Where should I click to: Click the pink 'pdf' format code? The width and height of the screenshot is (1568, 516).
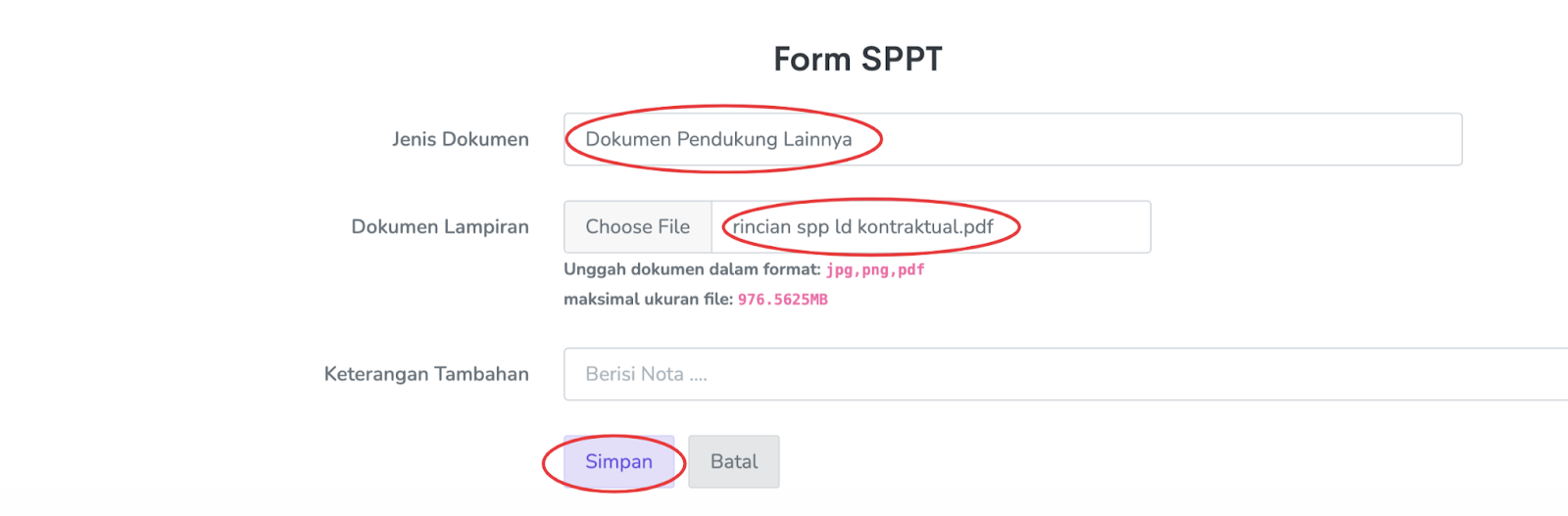pyautogui.click(x=911, y=270)
